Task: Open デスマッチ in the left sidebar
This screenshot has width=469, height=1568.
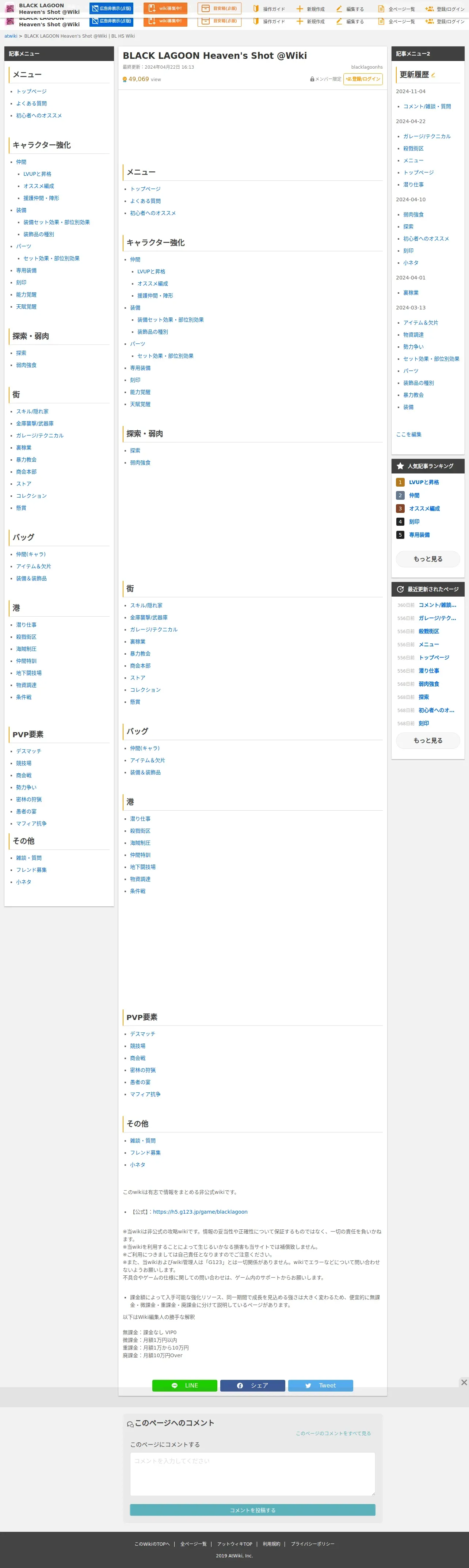Action: pos(28,751)
